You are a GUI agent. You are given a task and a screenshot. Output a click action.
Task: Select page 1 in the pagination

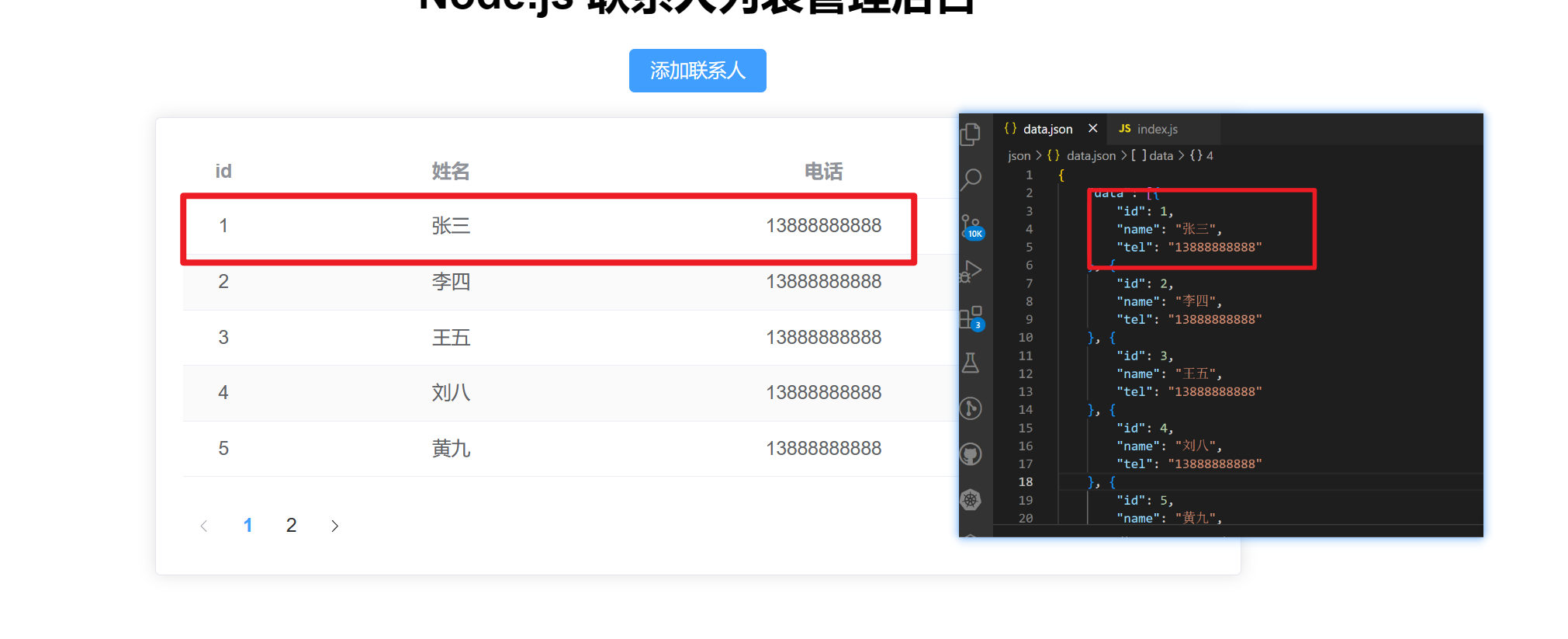[x=247, y=526]
